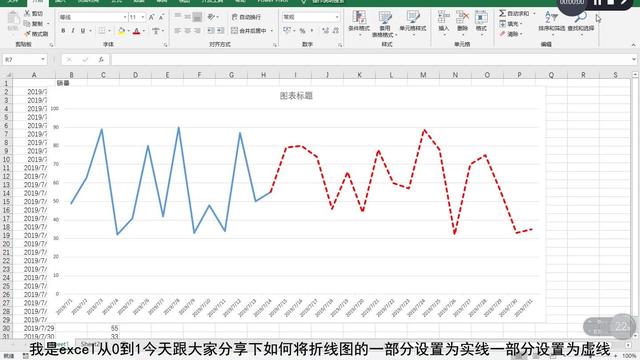Click Merge and Center (合并后居中)

click(x=249, y=31)
